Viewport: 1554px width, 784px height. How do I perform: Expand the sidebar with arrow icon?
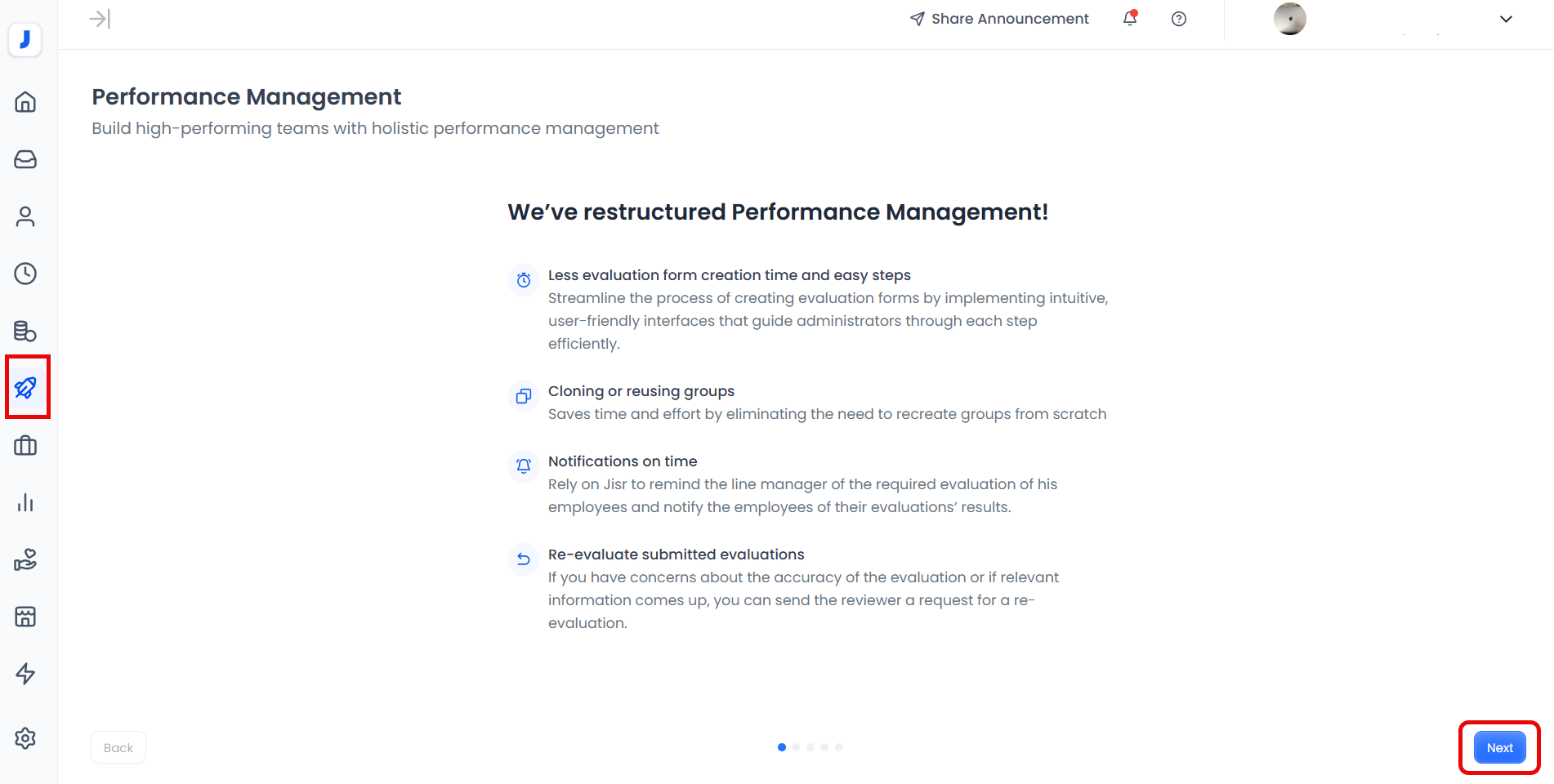100,19
